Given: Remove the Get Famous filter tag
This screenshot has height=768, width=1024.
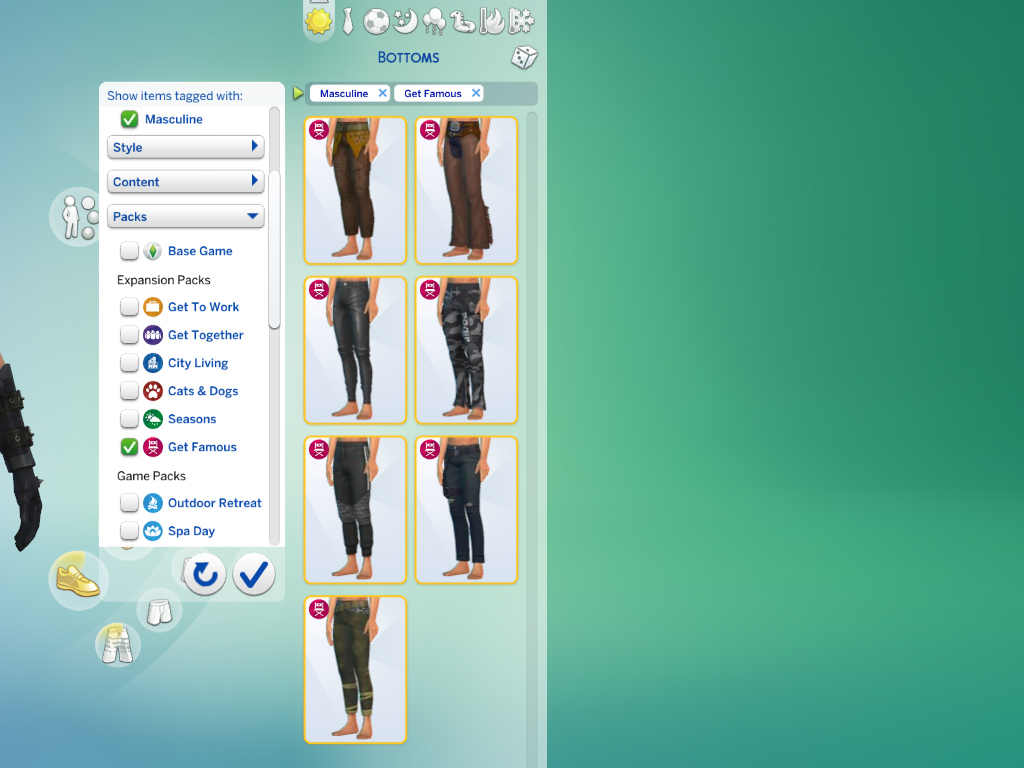Looking at the screenshot, I should [476, 93].
